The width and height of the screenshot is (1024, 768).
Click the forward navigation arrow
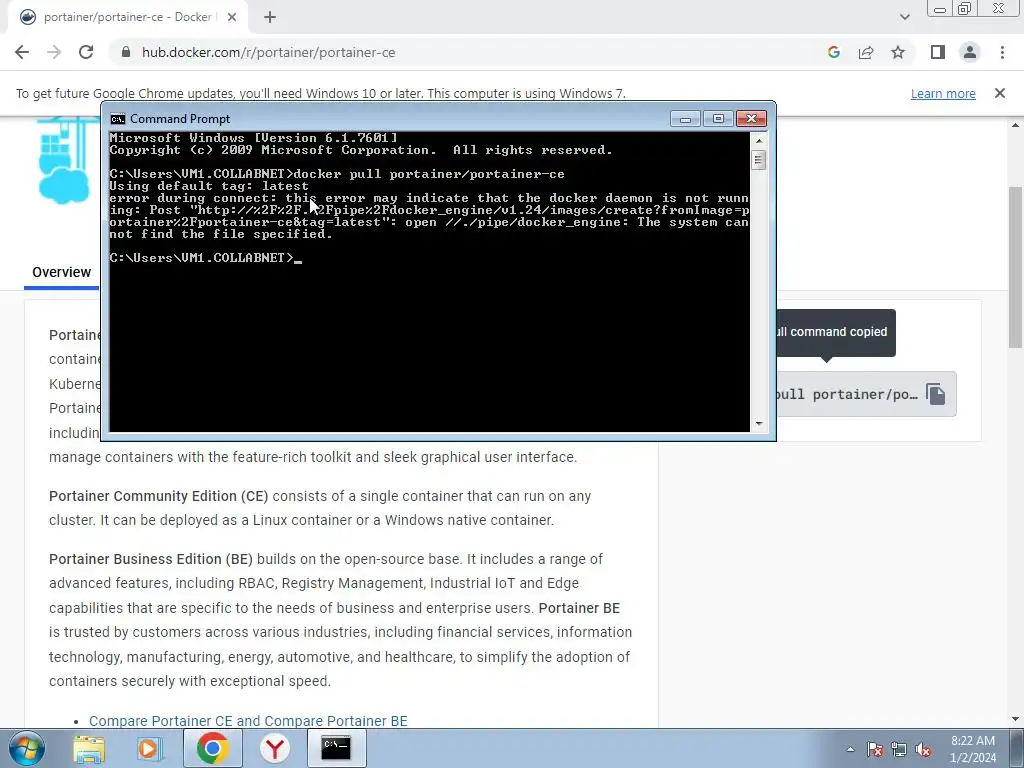click(x=54, y=52)
